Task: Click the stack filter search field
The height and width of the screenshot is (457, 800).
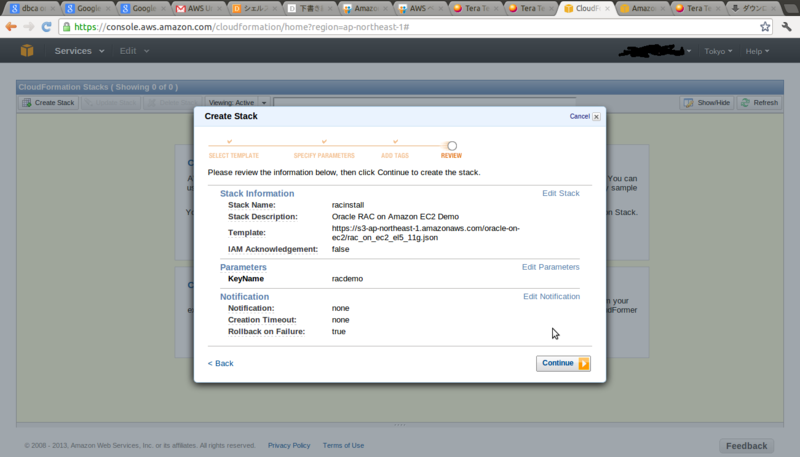Action: tap(424, 103)
